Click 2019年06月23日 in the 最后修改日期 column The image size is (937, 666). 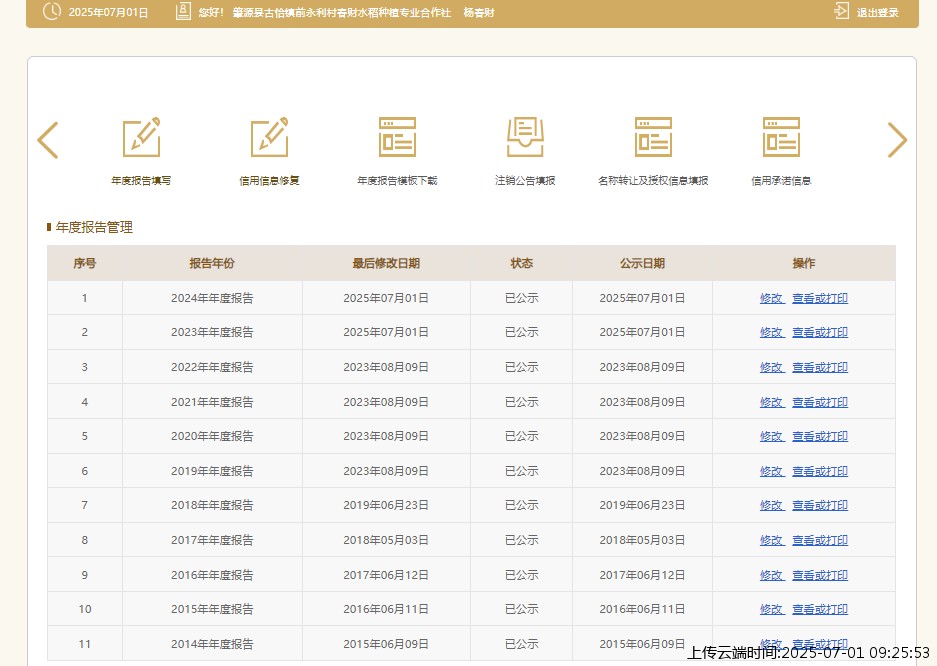[386, 505]
